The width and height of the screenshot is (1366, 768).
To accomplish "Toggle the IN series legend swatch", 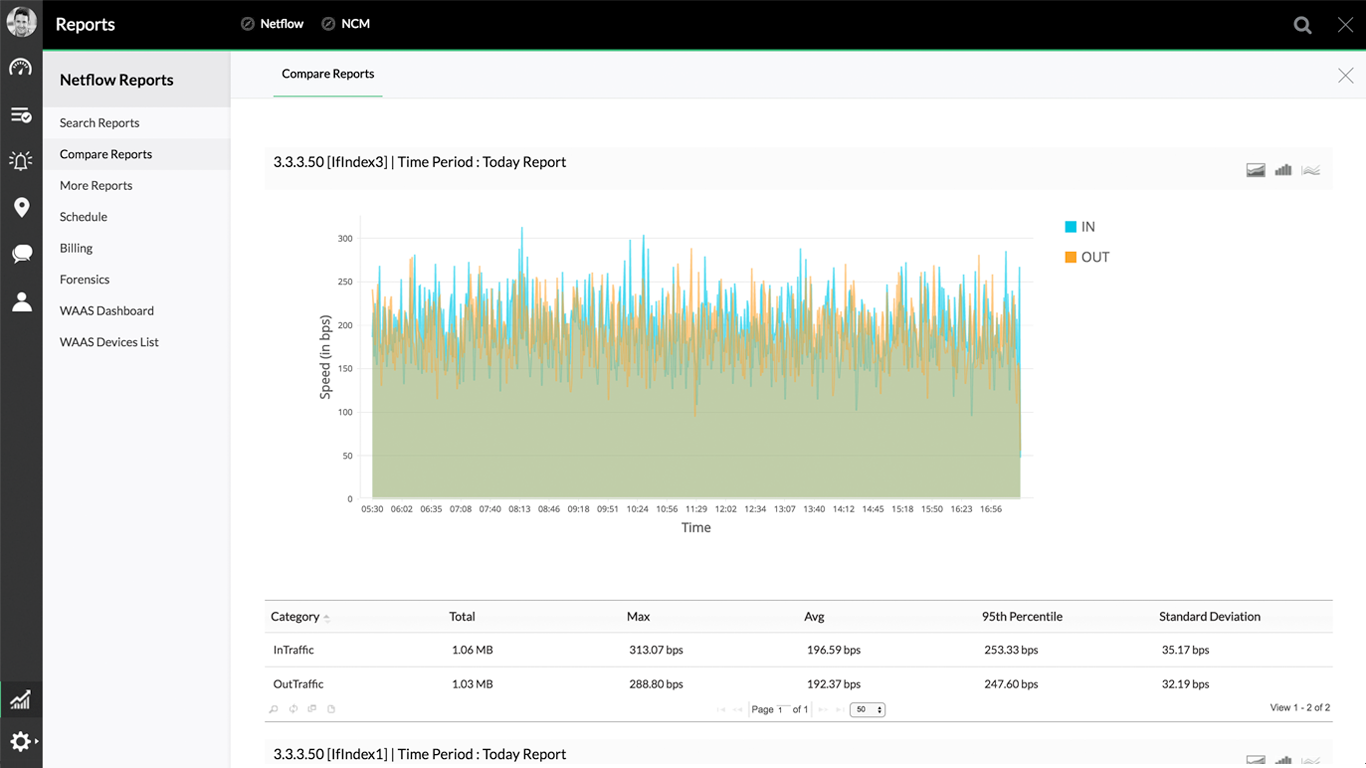I will tap(1071, 227).
